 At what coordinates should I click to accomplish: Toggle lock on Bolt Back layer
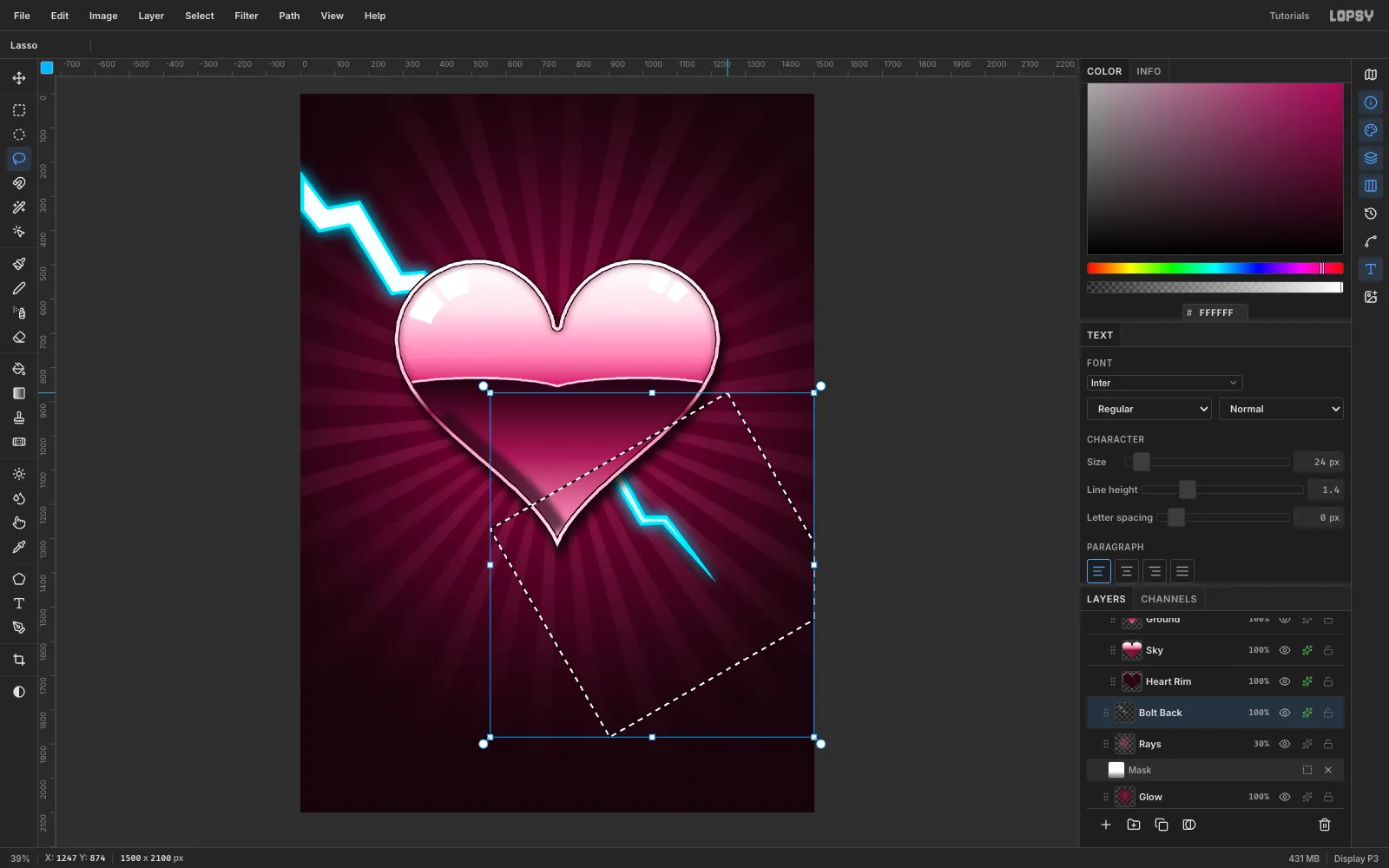(x=1328, y=713)
